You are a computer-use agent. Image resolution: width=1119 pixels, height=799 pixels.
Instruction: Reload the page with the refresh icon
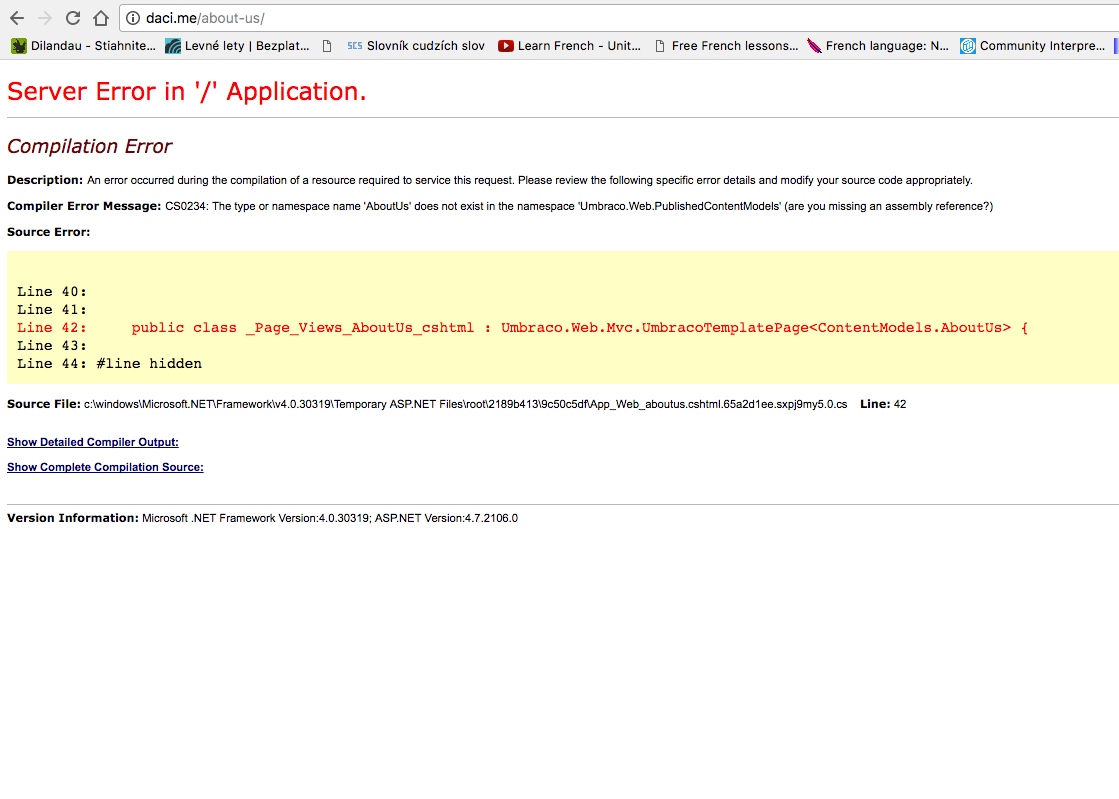pos(73,18)
